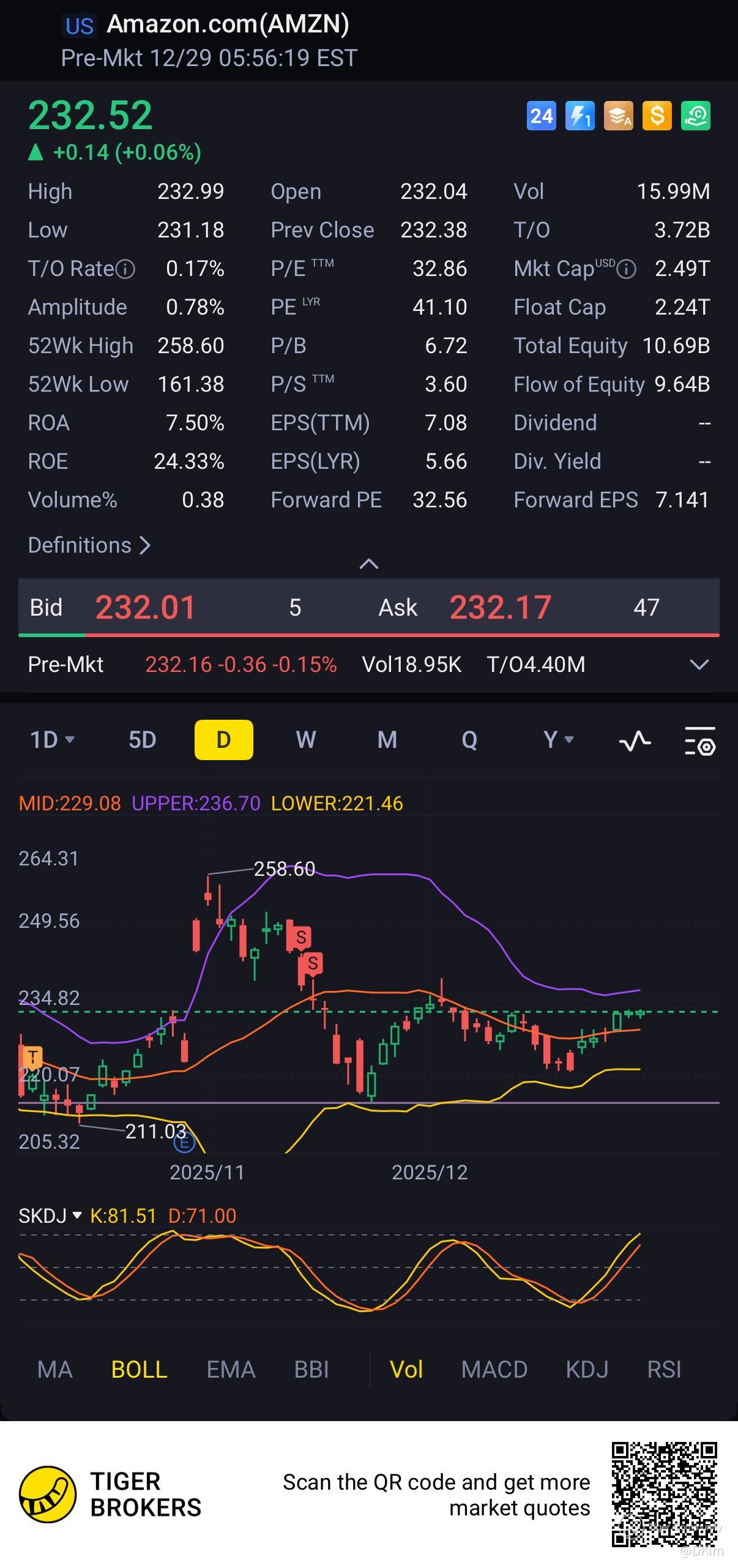738x1568 pixels.
Task: Tap the blue 24-hour trading icon
Action: [x=542, y=116]
